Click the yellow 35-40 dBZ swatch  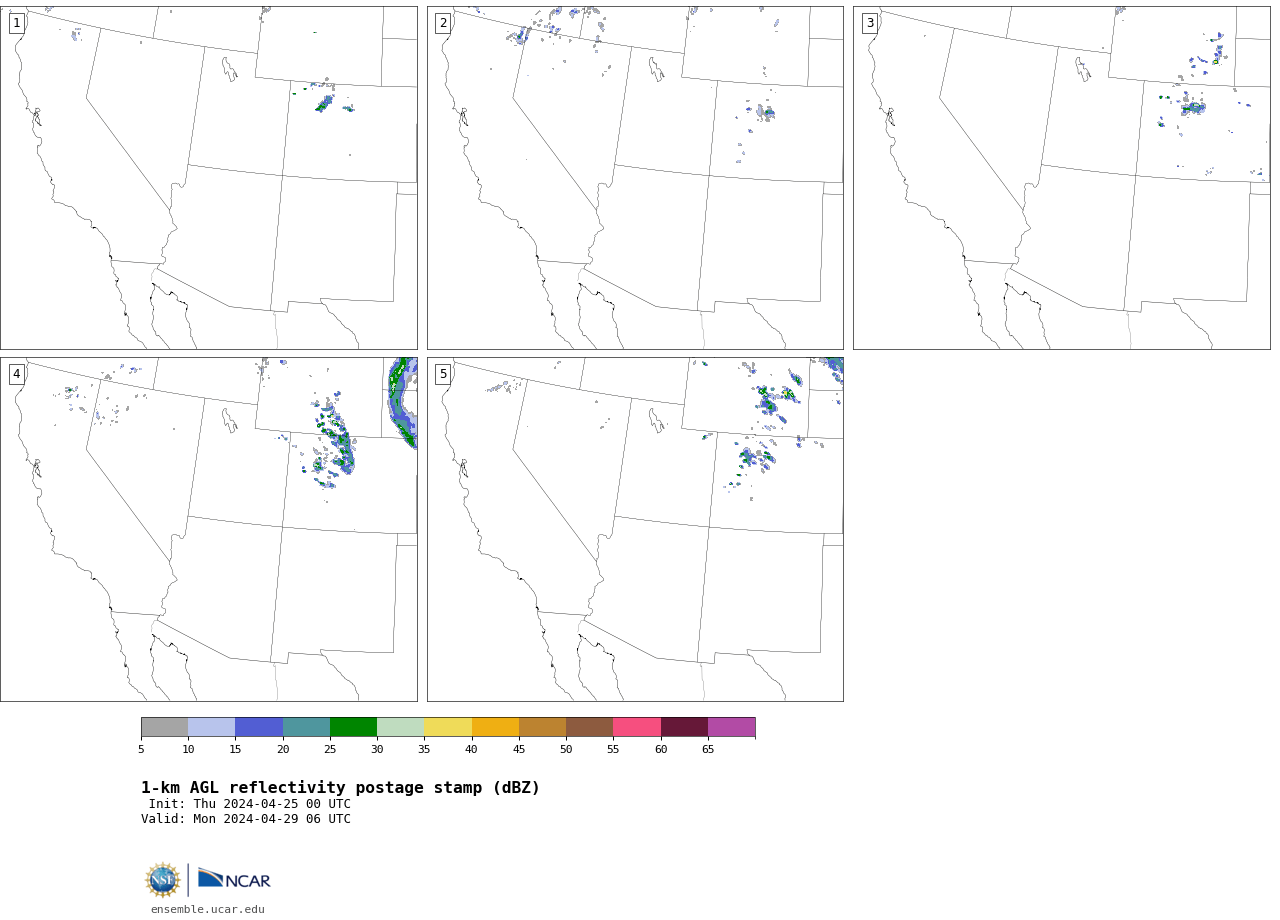click(448, 727)
